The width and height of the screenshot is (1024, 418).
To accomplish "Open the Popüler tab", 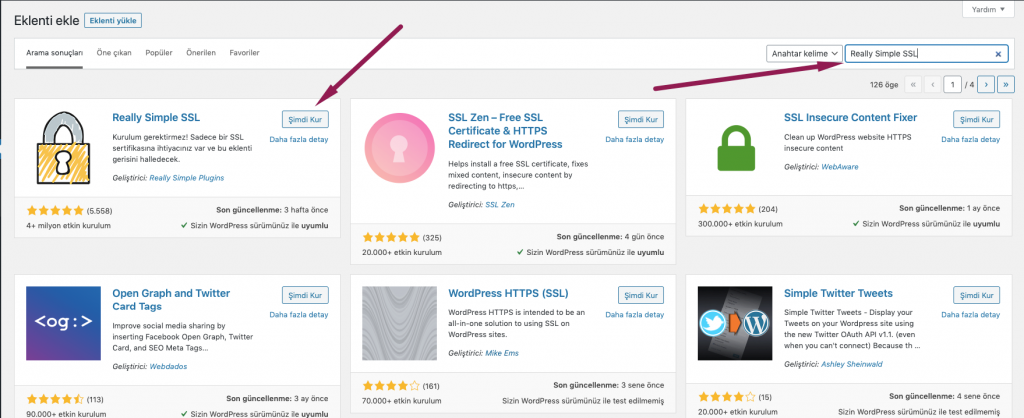I will [x=159, y=53].
